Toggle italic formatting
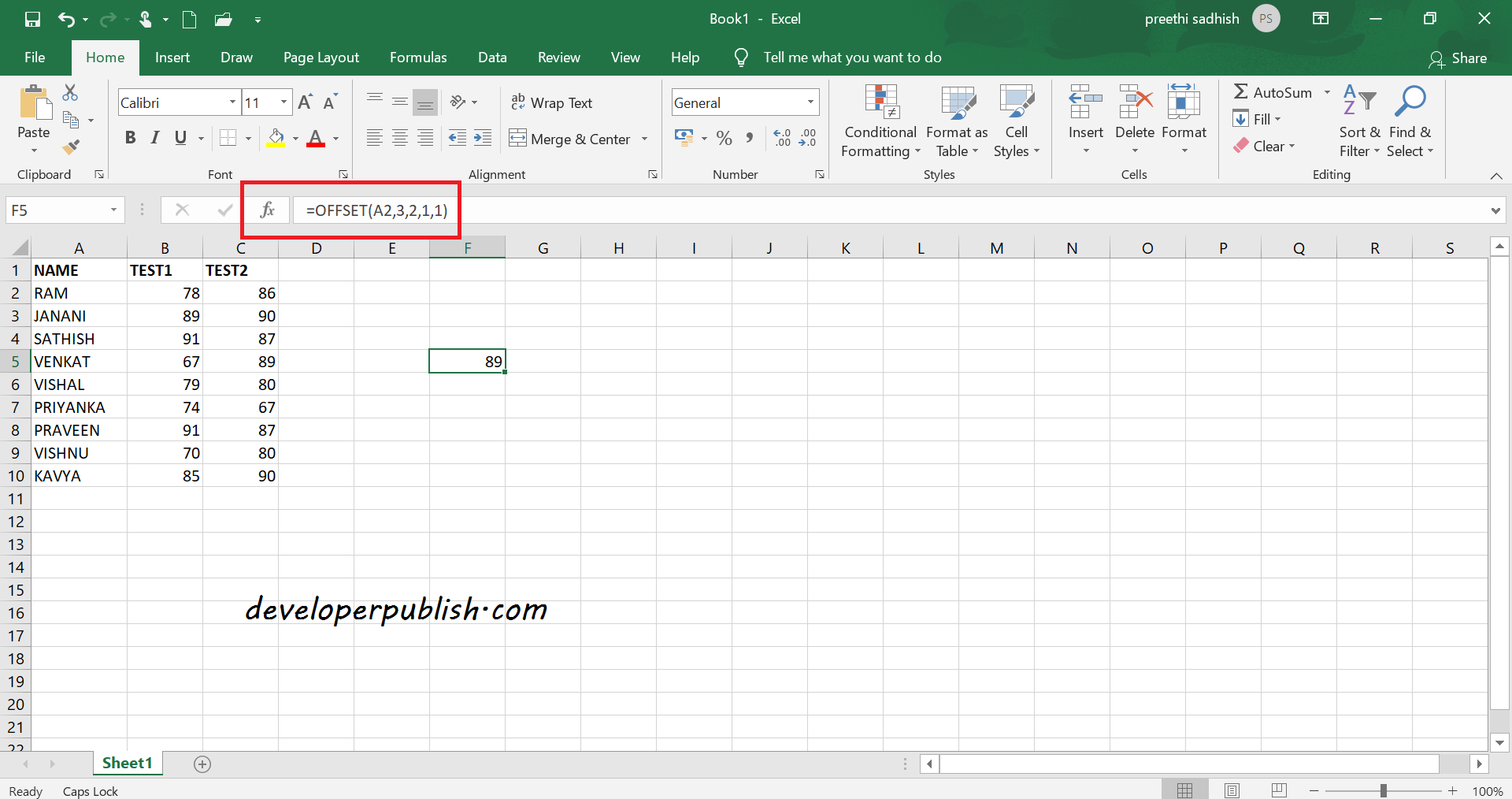Image resolution: width=1512 pixels, height=799 pixels. [154, 138]
